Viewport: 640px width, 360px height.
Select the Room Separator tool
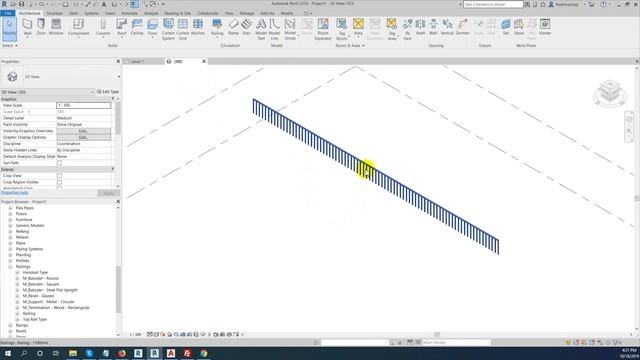323,29
